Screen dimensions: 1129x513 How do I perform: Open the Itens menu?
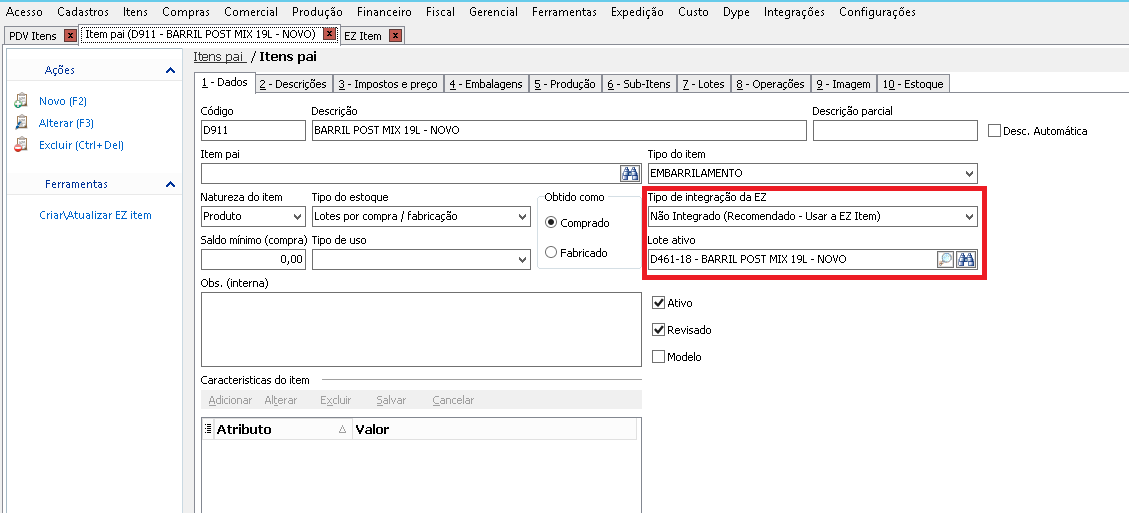pyautogui.click(x=135, y=12)
